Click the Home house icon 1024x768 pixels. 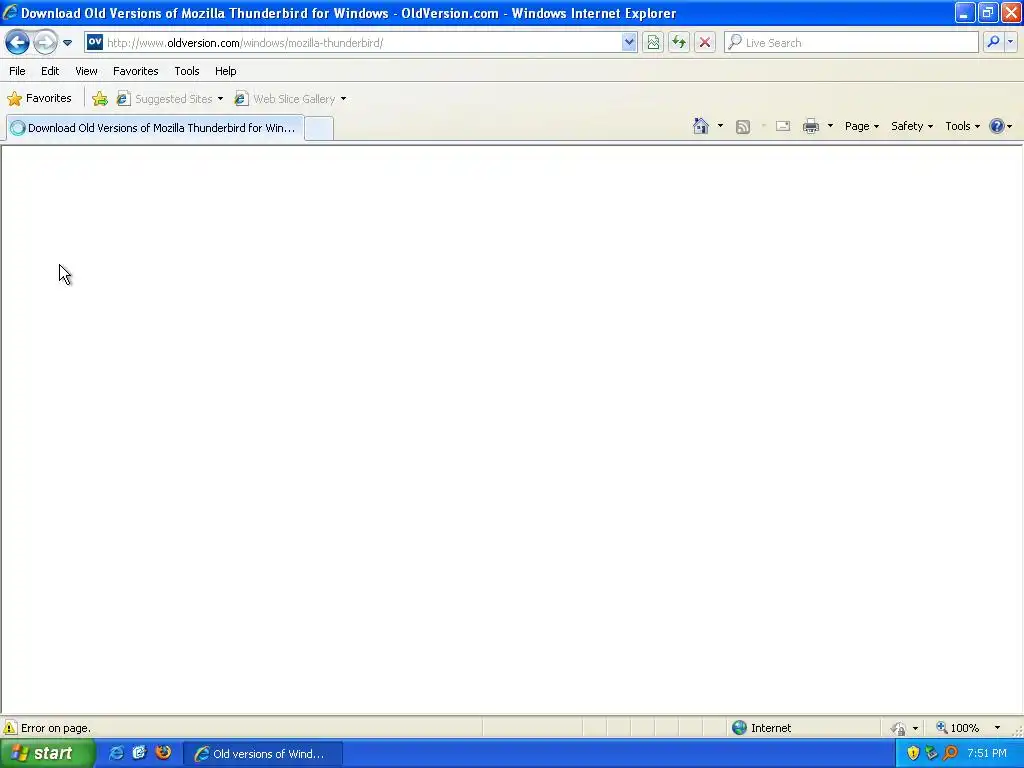(x=701, y=126)
